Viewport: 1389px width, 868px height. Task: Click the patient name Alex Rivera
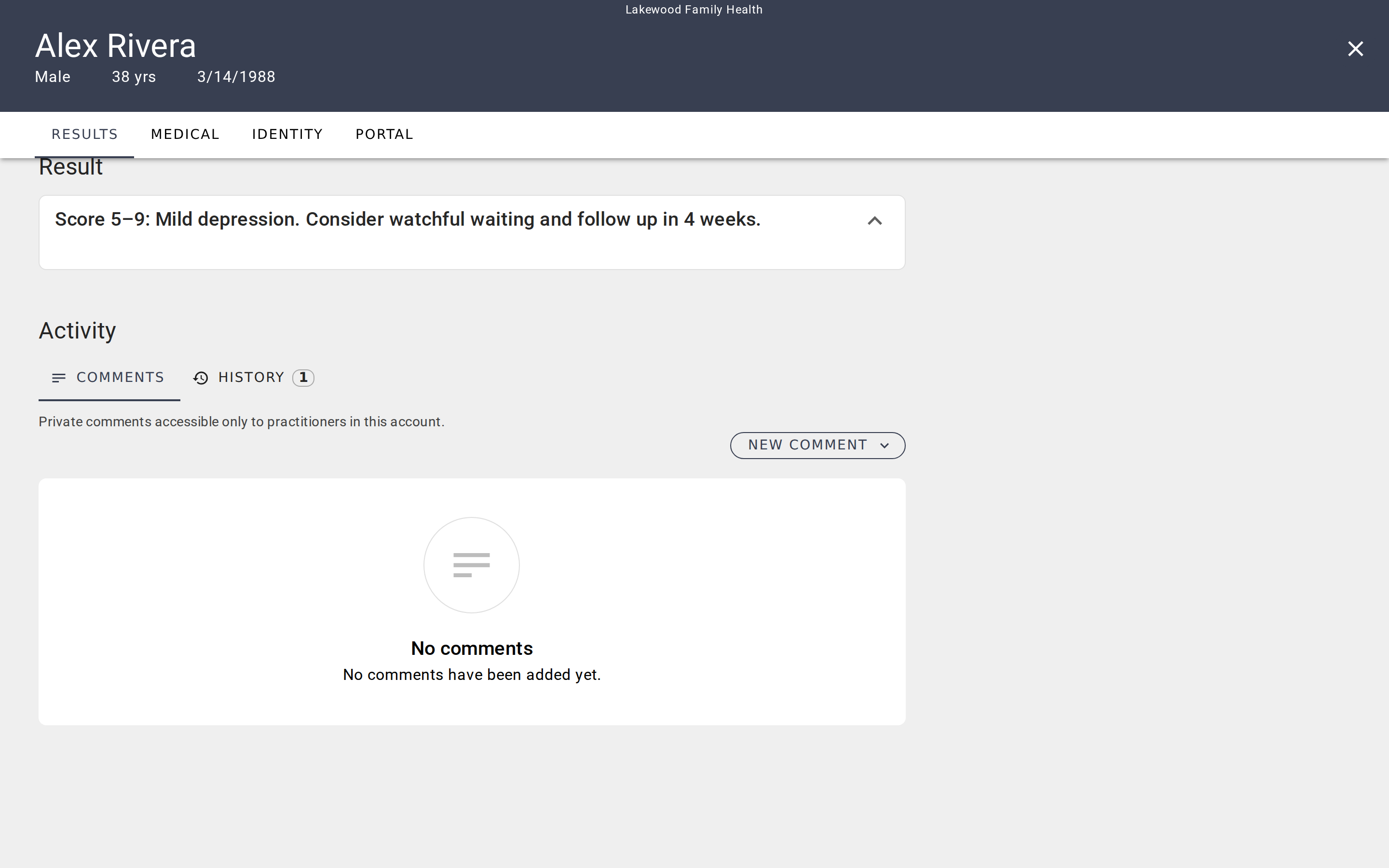[115, 45]
